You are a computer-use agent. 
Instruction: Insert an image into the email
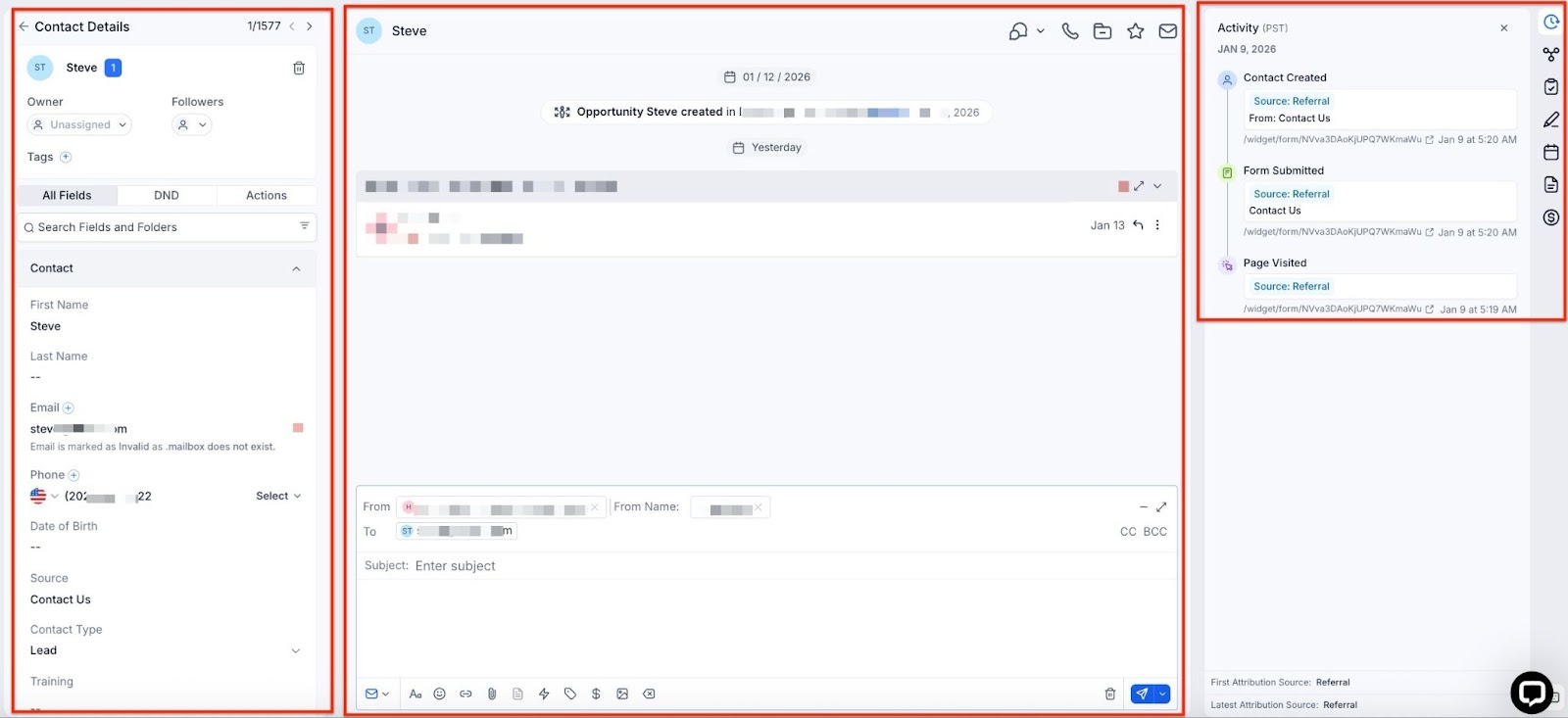tap(622, 694)
